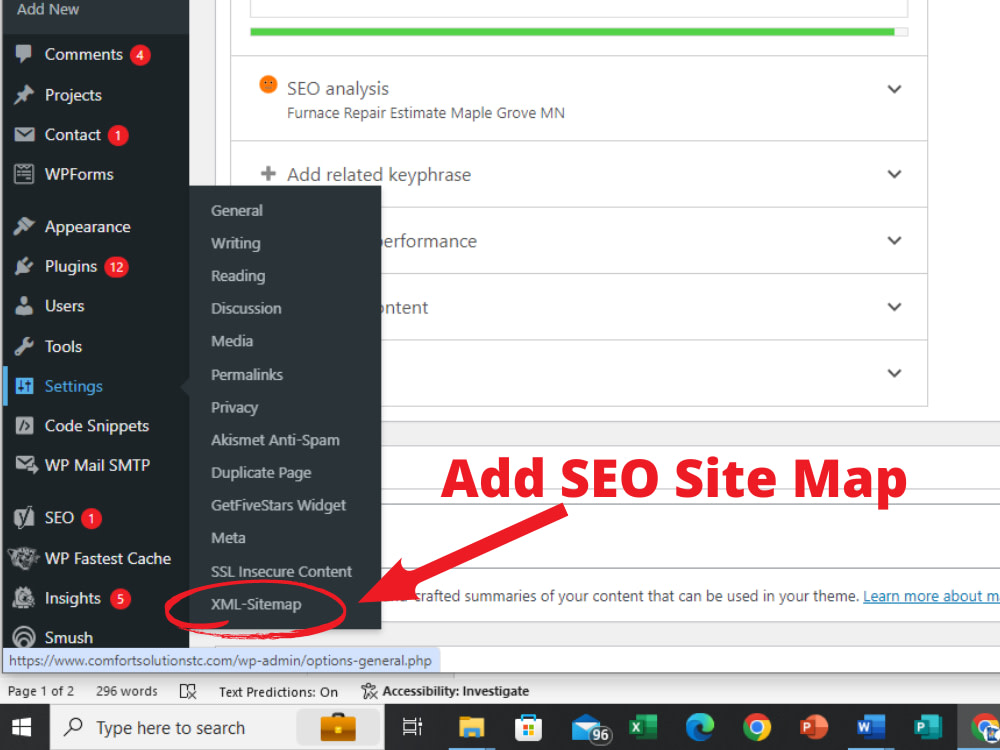Viewport: 1000px width, 750px height.
Task: Click the Contact envelope icon
Action: pos(24,135)
